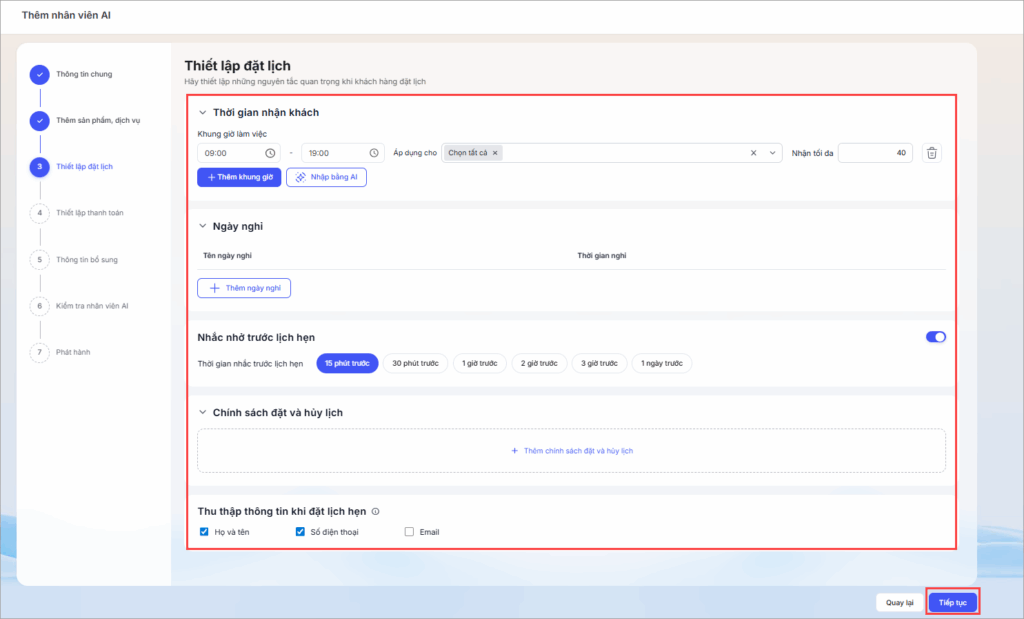Click info icon beside 'Thu thập thông tin' heading
1024x619 pixels.
(375, 511)
